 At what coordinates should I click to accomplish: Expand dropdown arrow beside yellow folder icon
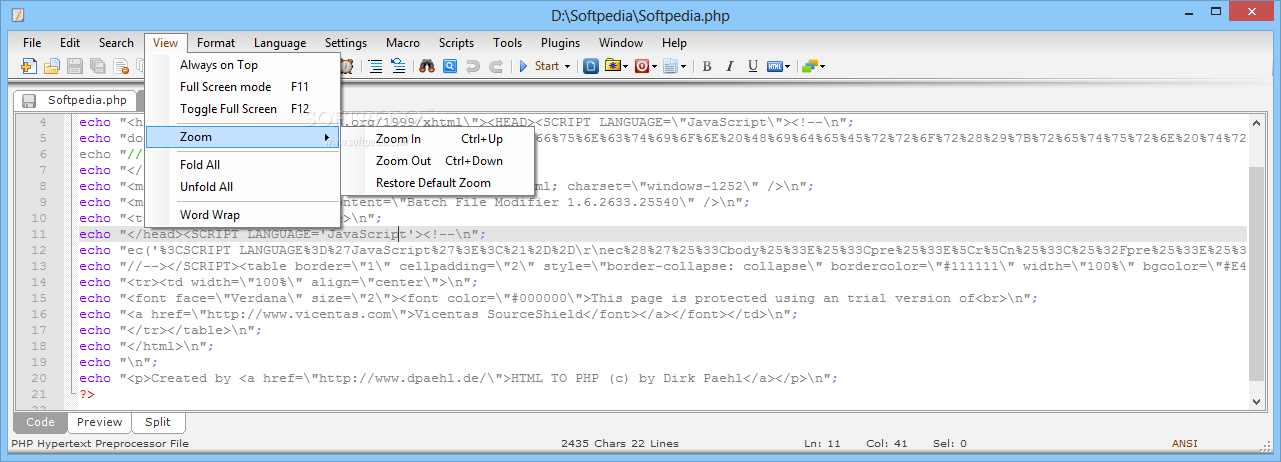click(x=626, y=67)
